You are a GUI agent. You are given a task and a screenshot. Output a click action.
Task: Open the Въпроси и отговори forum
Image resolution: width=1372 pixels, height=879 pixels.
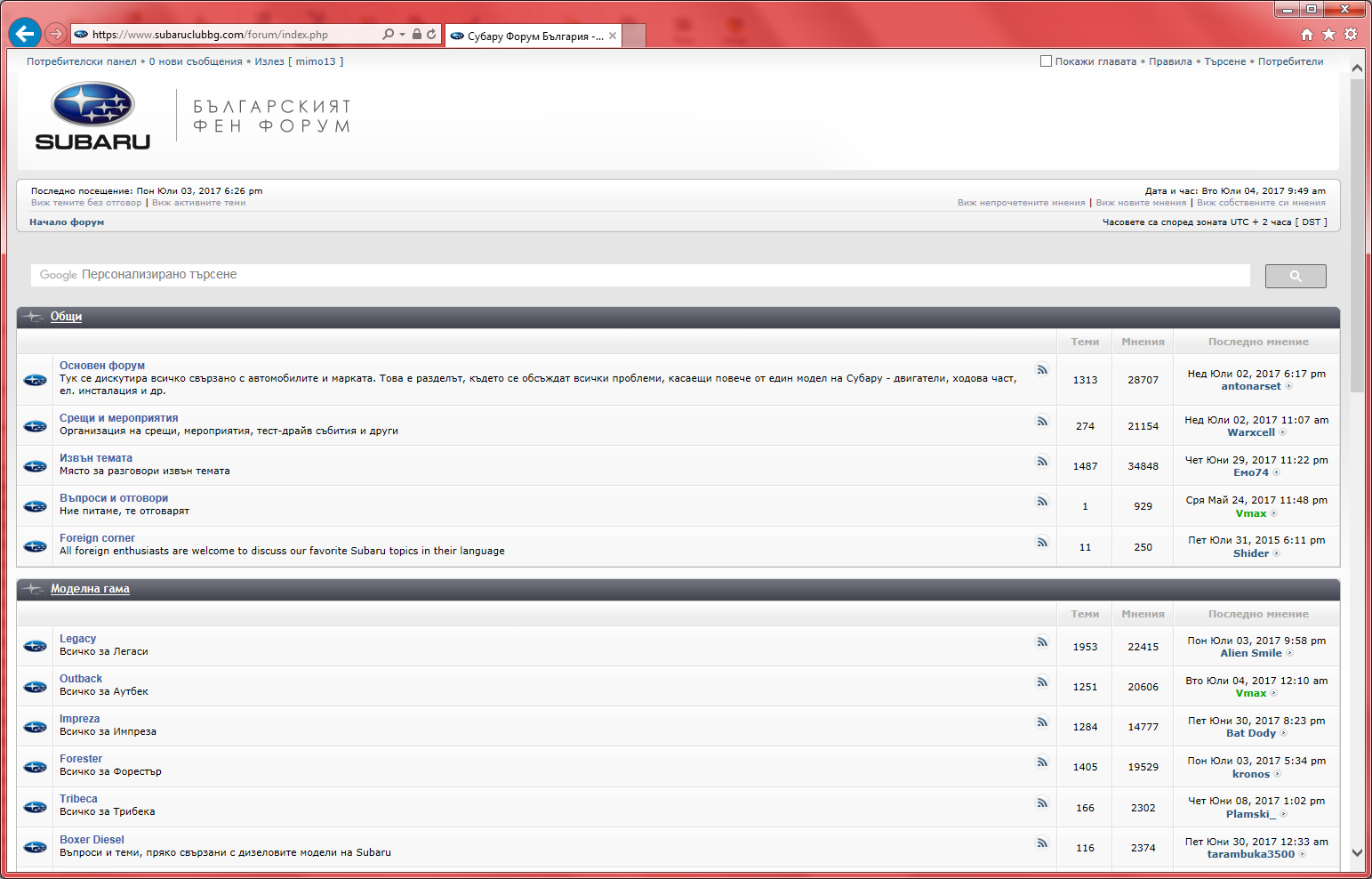pos(114,498)
